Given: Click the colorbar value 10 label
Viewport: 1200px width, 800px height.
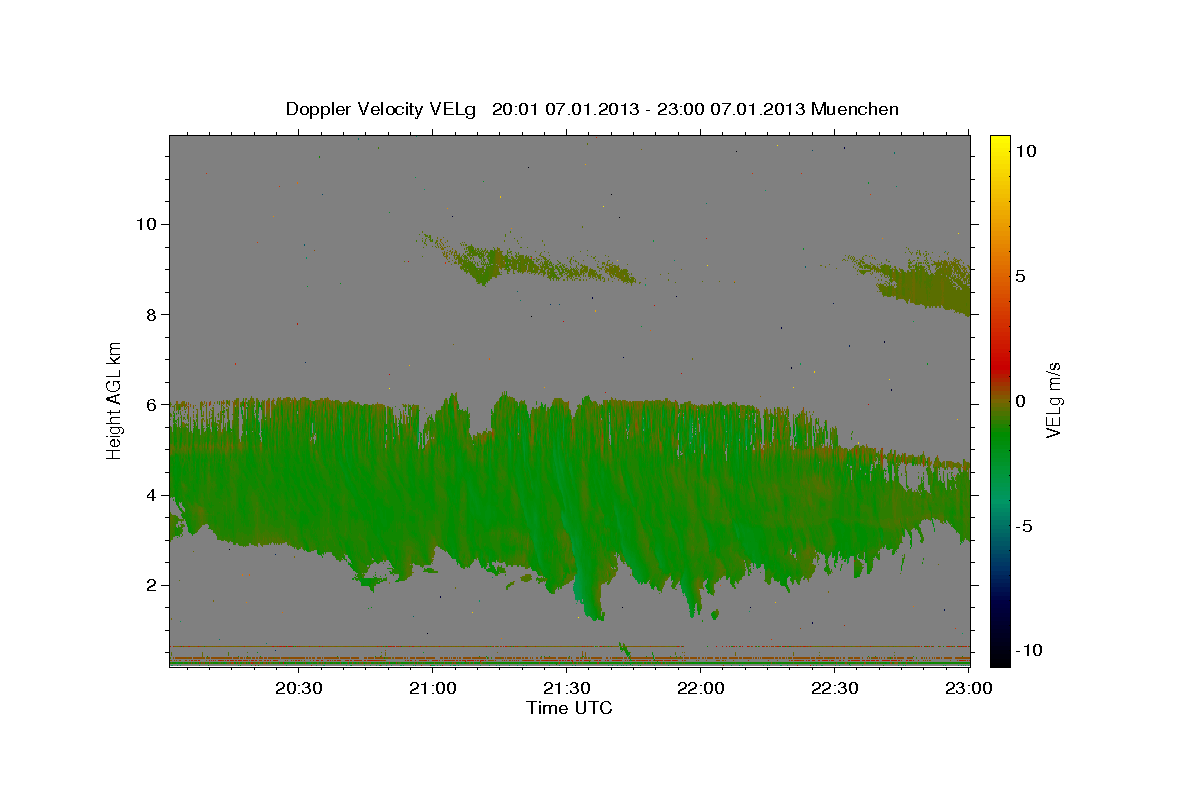Looking at the screenshot, I should [1026, 151].
